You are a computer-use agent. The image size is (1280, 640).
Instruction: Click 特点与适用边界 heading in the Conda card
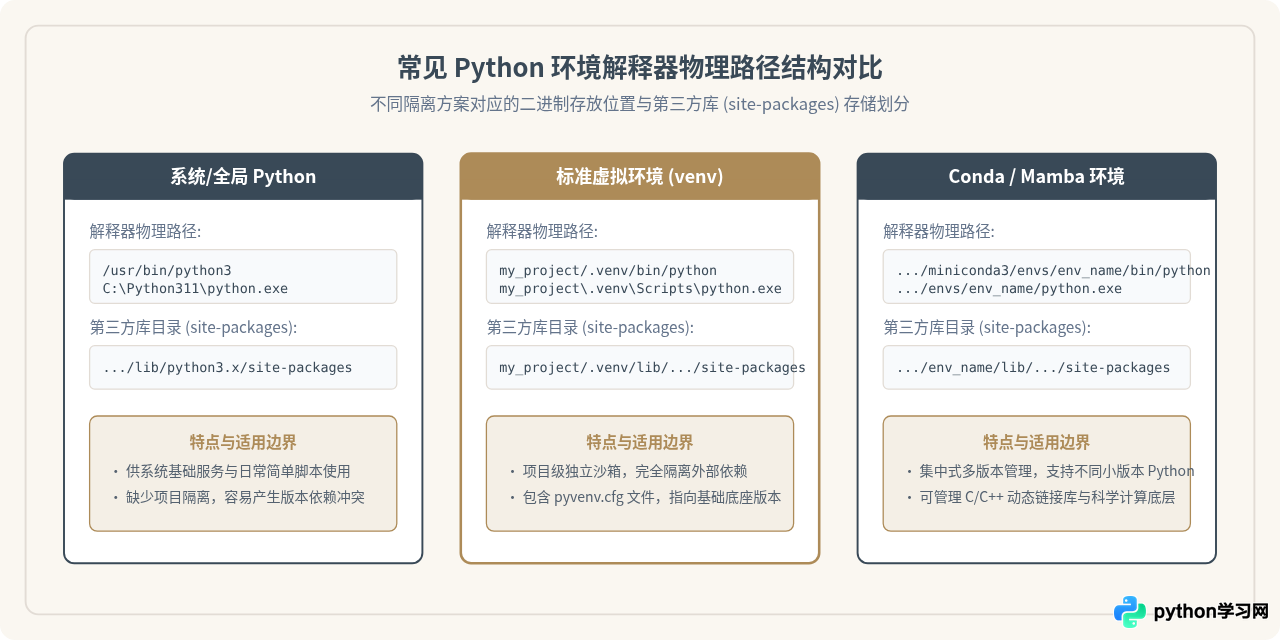tap(1037, 442)
